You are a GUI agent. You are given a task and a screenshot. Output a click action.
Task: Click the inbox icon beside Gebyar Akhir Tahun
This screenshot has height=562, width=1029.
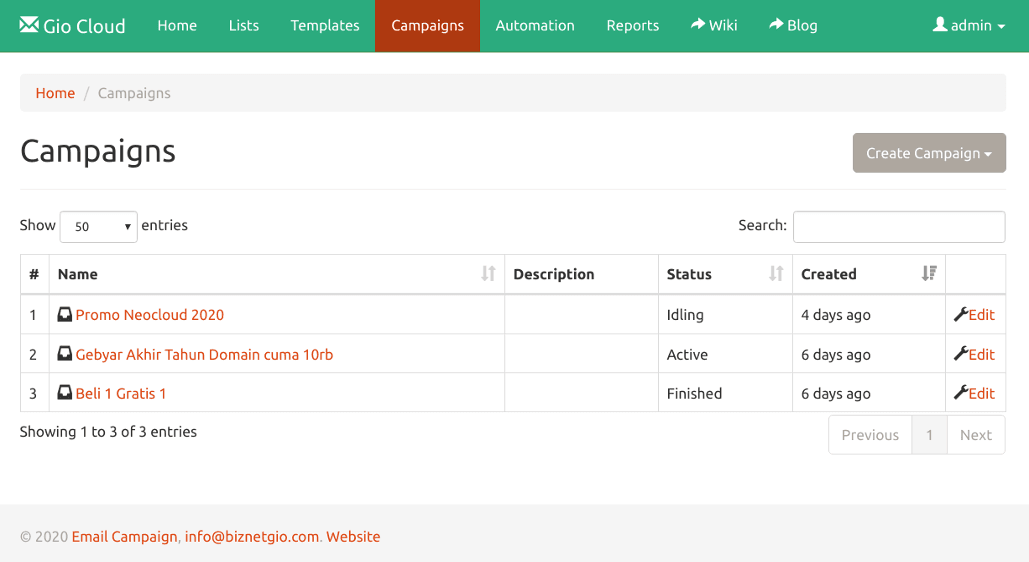65,354
